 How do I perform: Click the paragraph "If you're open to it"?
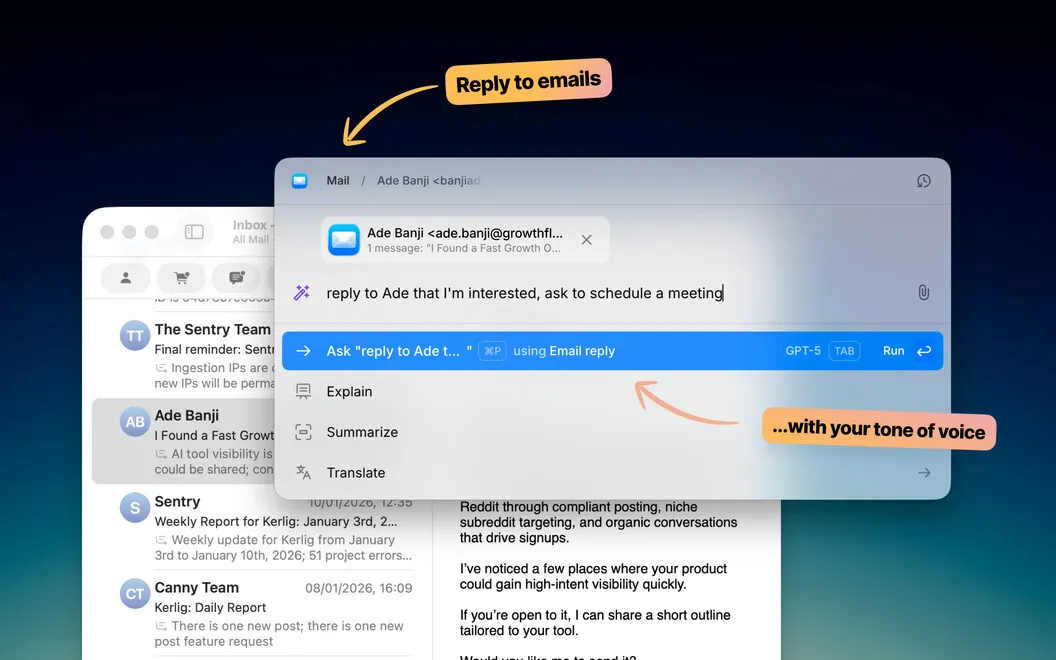(595, 623)
